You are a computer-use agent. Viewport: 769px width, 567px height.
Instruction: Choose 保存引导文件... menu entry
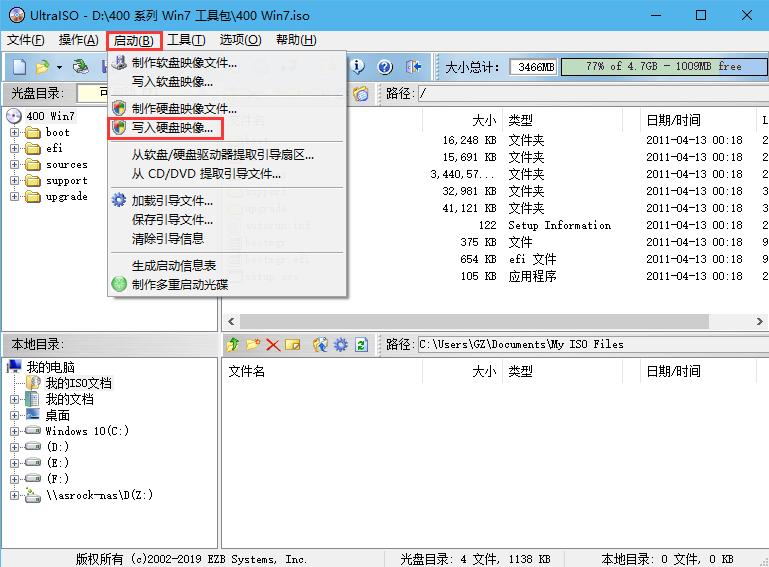227,220
